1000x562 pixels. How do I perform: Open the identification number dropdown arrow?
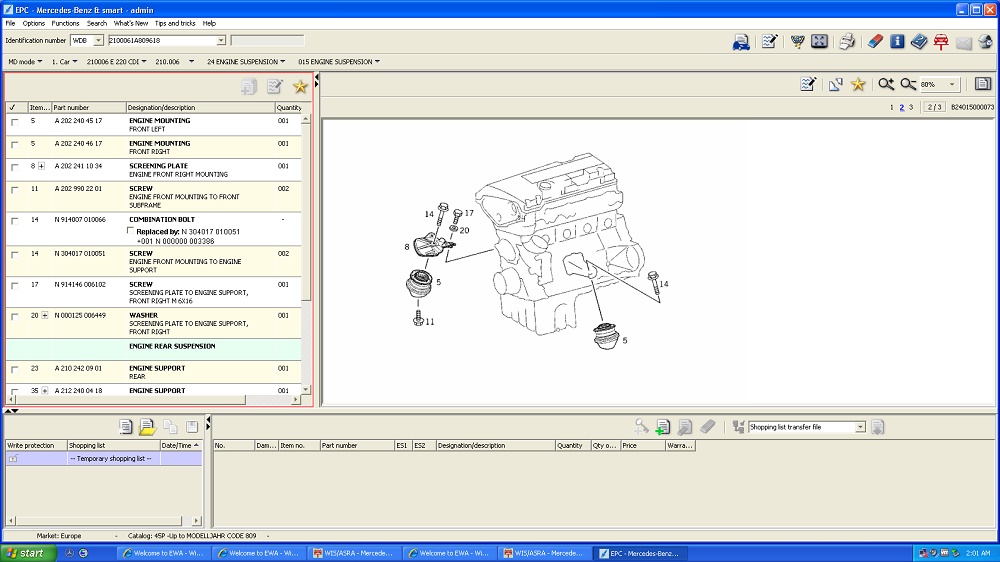point(221,40)
